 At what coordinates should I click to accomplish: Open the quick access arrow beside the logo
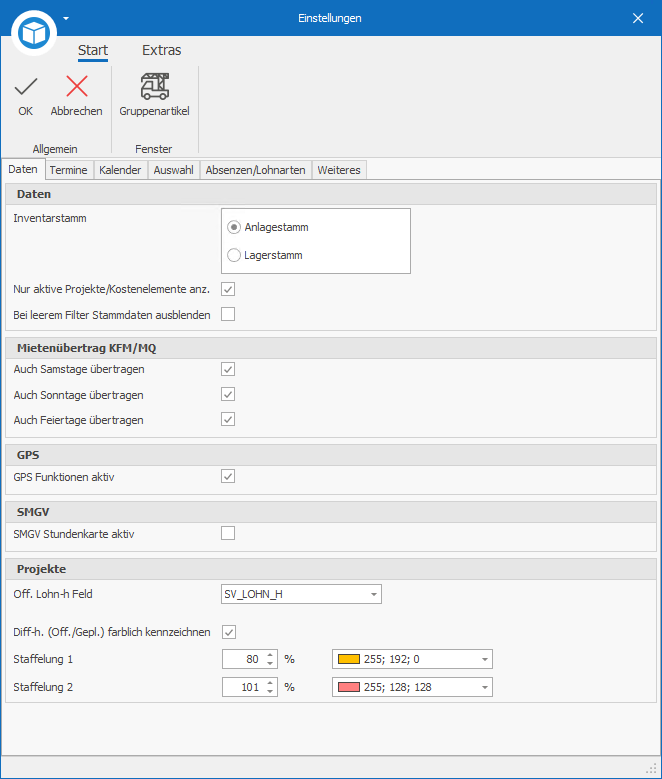coord(66,19)
